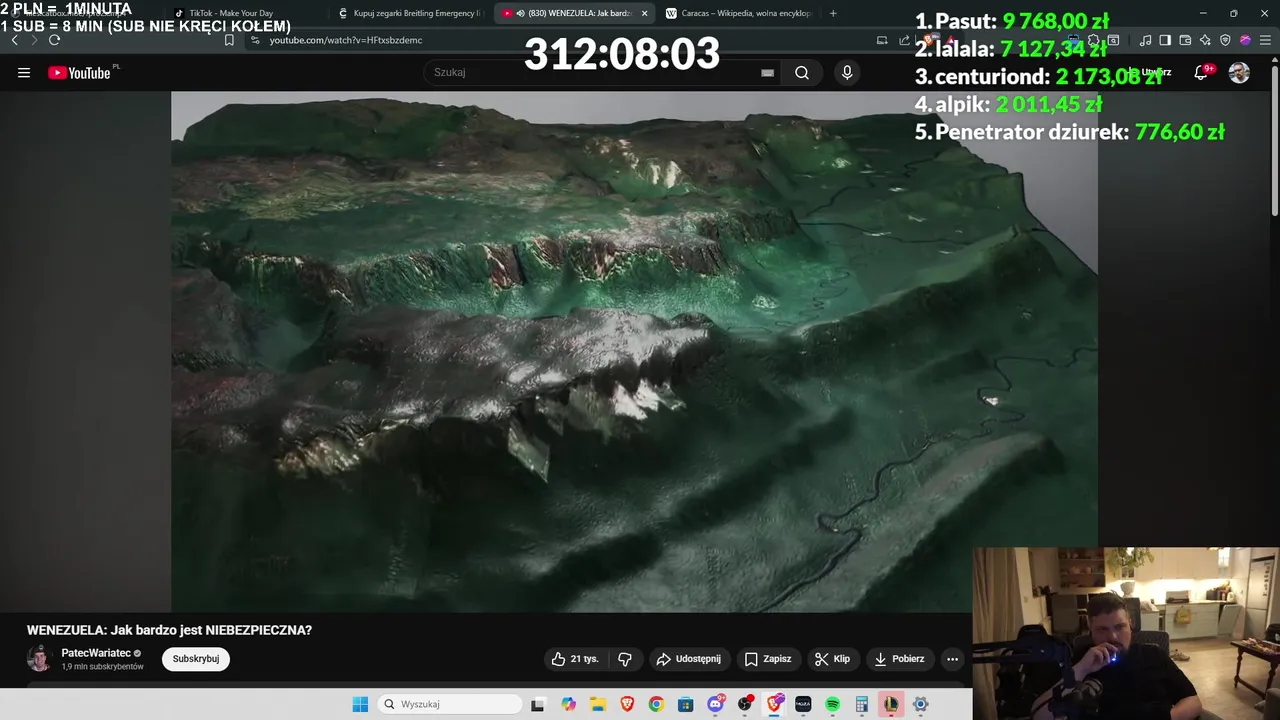Like the video with thumbs up

click(575, 659)
